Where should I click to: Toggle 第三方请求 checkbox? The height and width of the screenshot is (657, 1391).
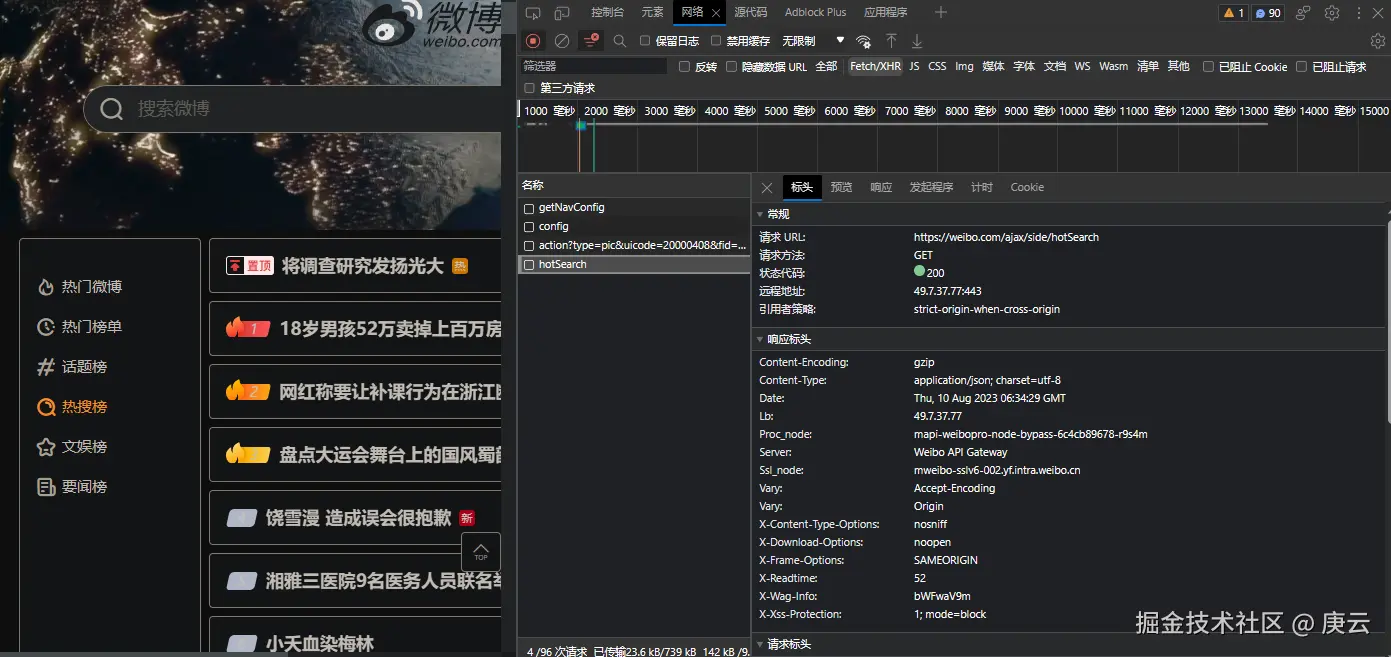pos(530,88)
